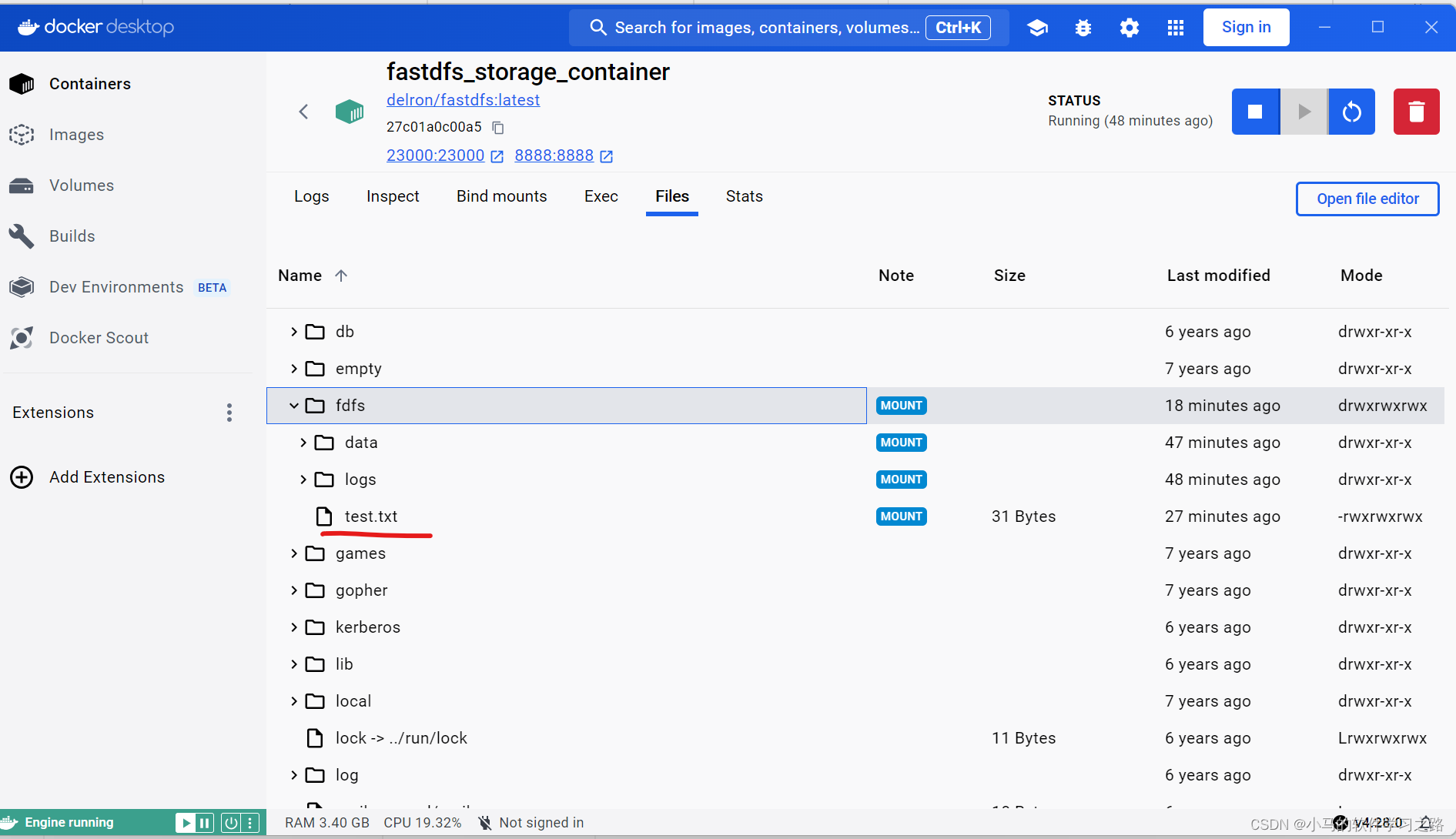Click the Ctrl+K shortcut badge
Image resolution: width=1456 pixels, height=839 pixels.
pos(958,28)
